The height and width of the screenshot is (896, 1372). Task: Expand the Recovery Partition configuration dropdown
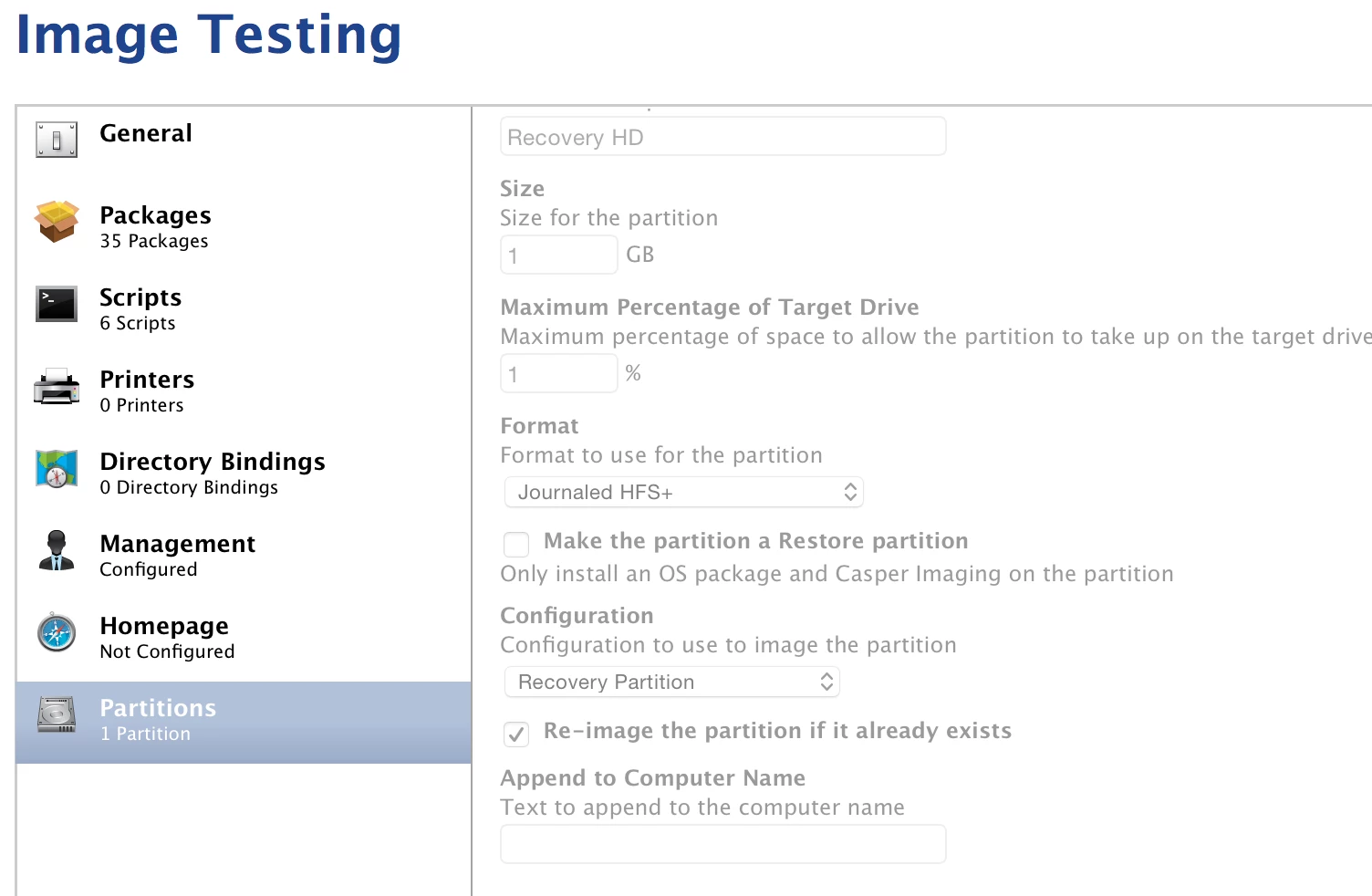point(671,682)
